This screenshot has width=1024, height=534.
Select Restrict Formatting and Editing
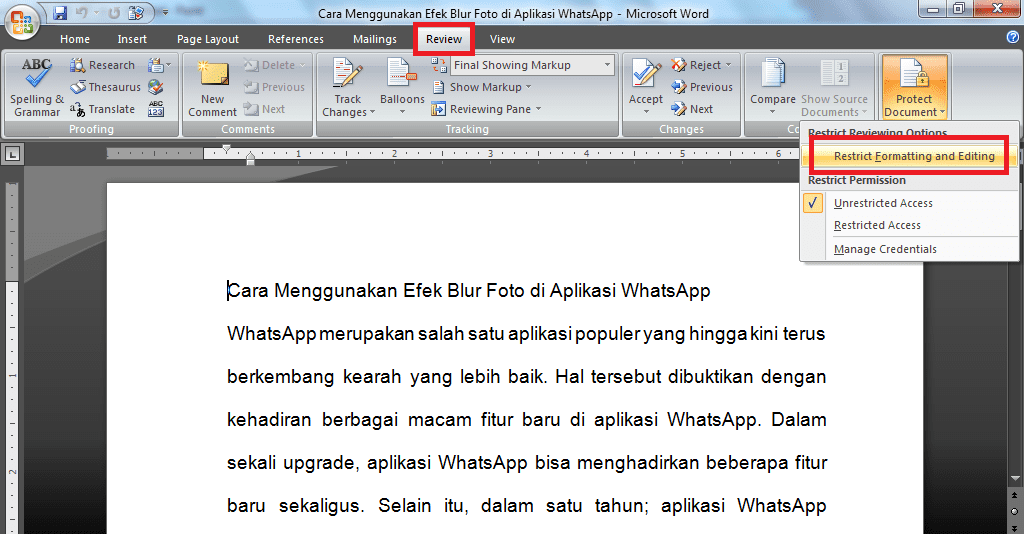tap(914, 156)
